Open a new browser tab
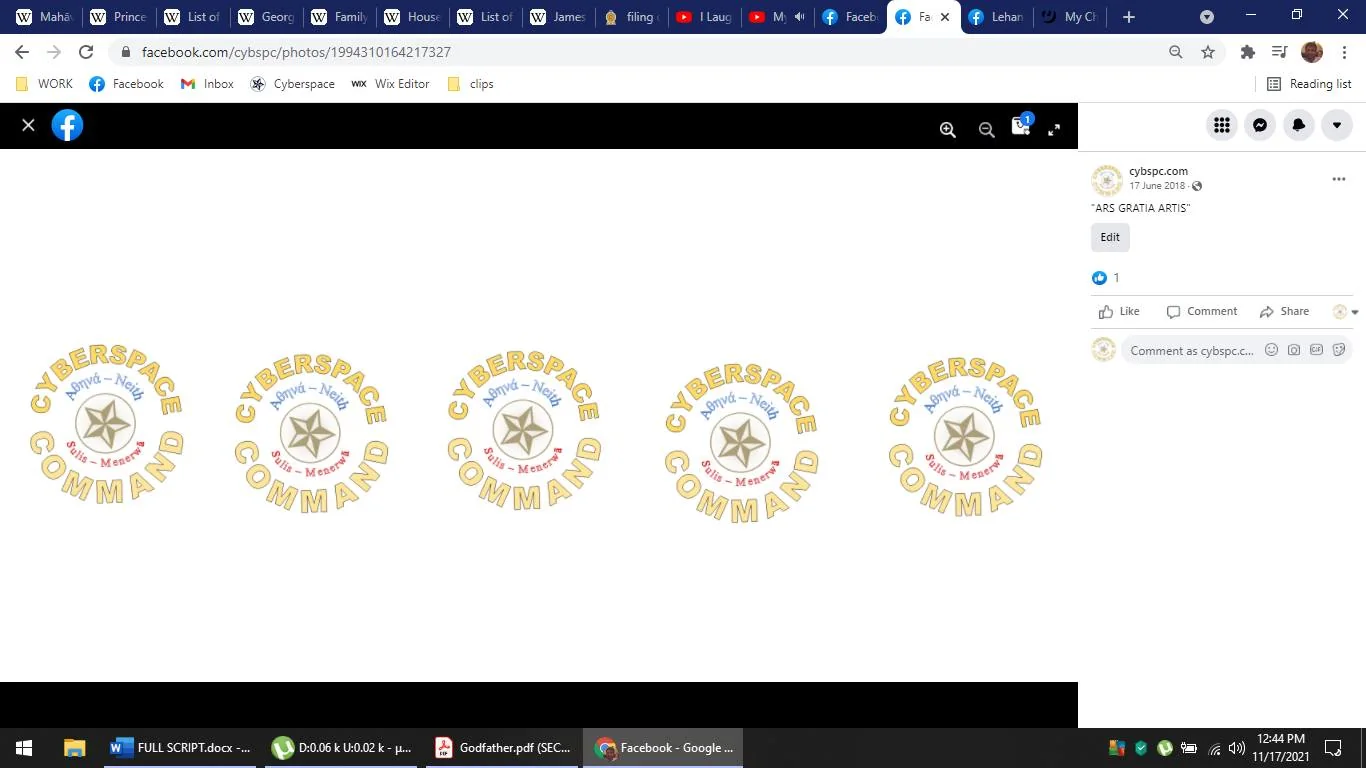The width and height of the screenshot is (1366, 768). 1129,17
